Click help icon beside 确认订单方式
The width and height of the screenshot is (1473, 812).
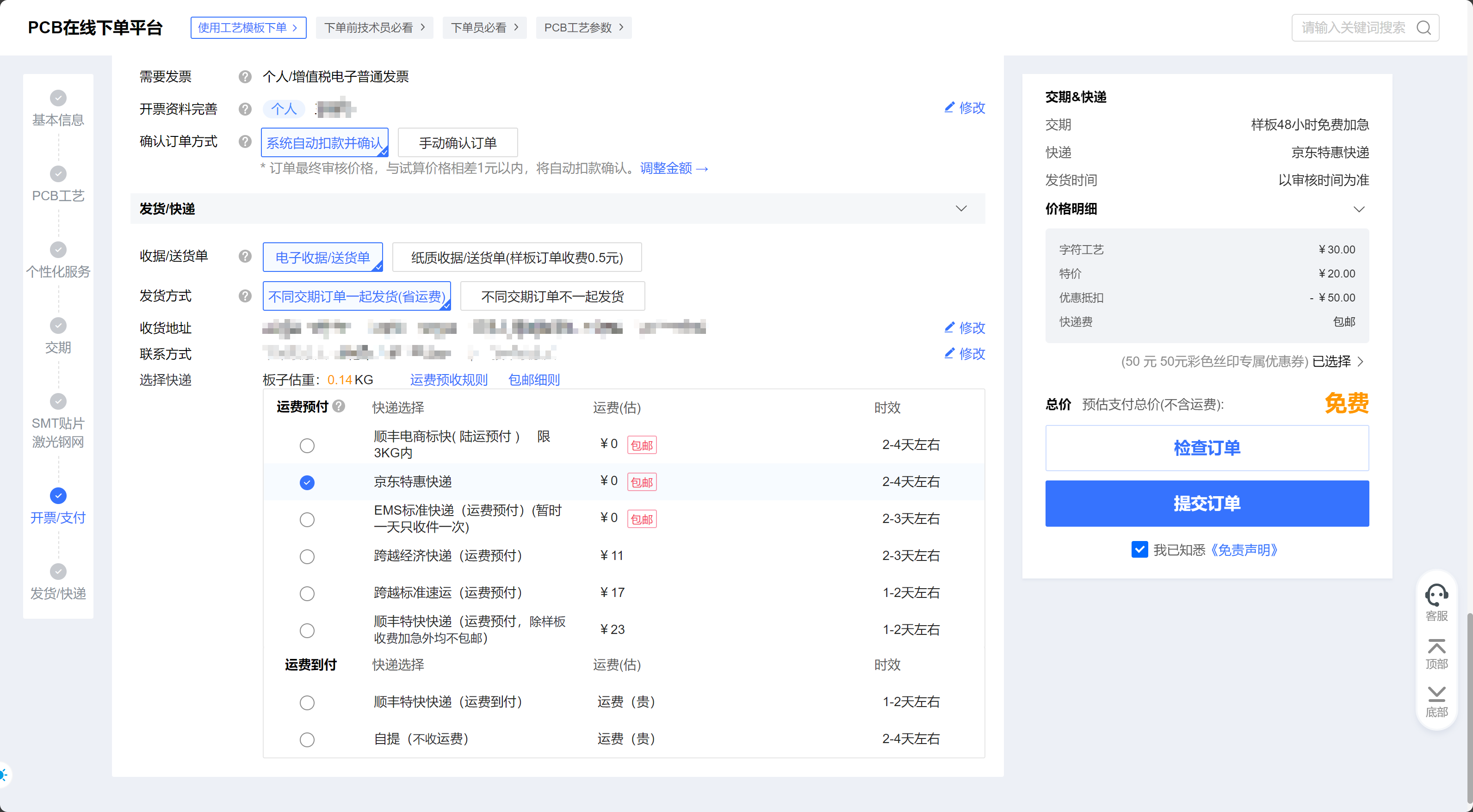pos(245,141)
